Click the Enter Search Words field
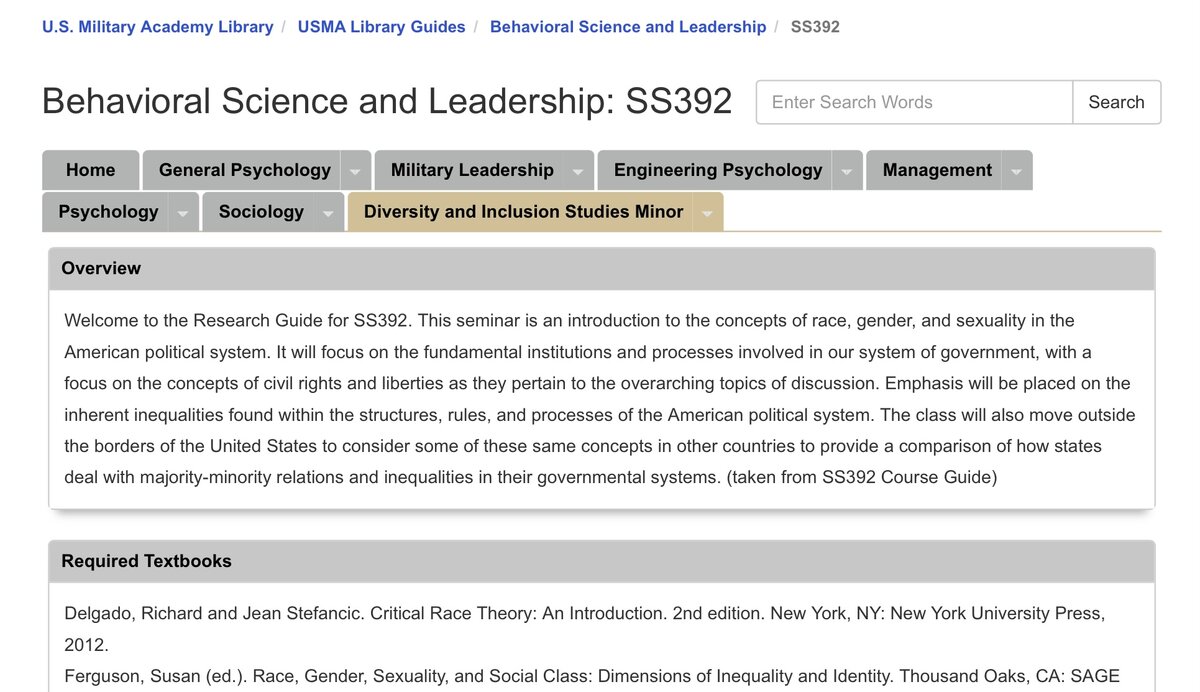Viewport: 1200px width, 692px height. click(914, 102)
